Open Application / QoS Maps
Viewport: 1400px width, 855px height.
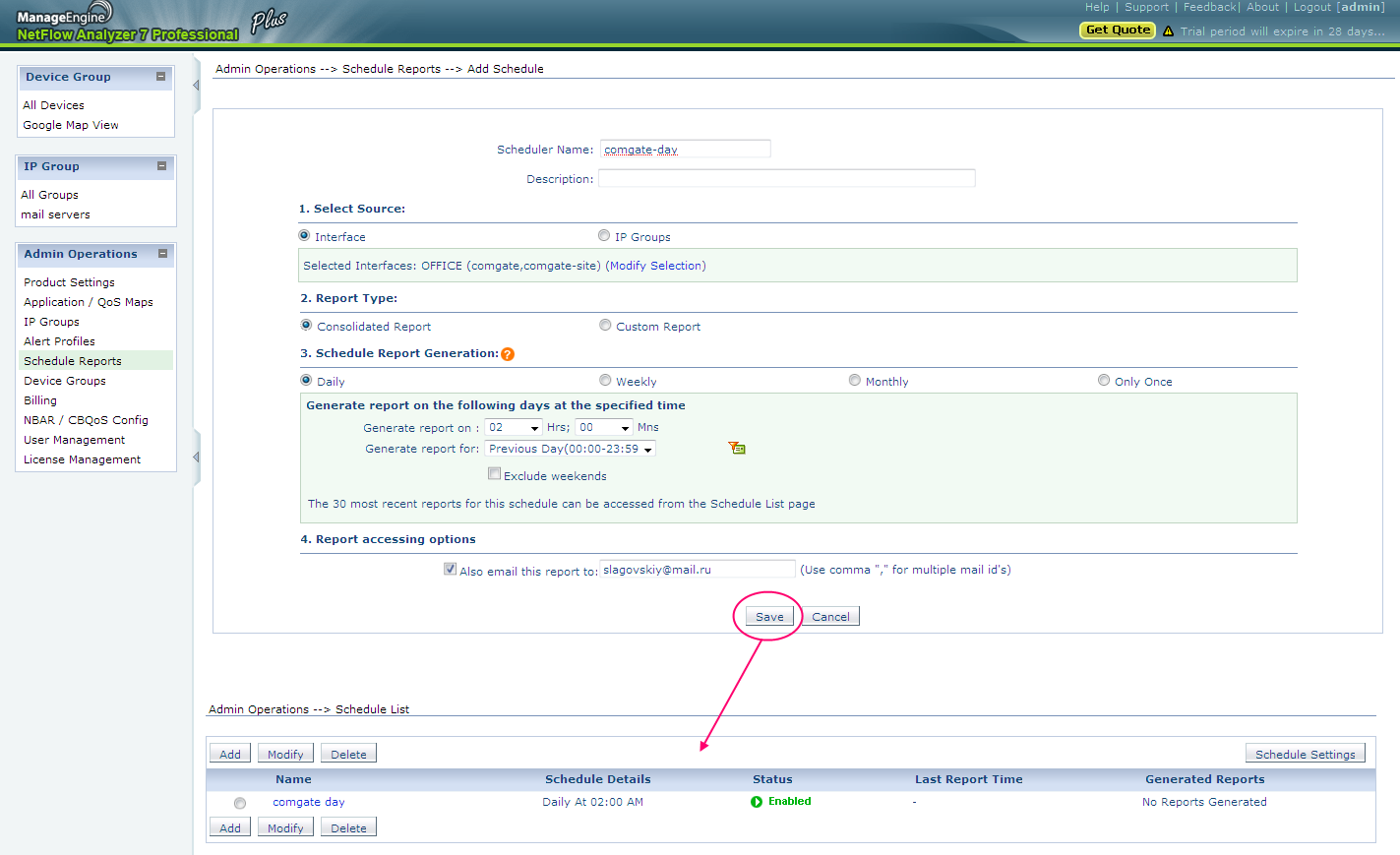tap(89, 302)
